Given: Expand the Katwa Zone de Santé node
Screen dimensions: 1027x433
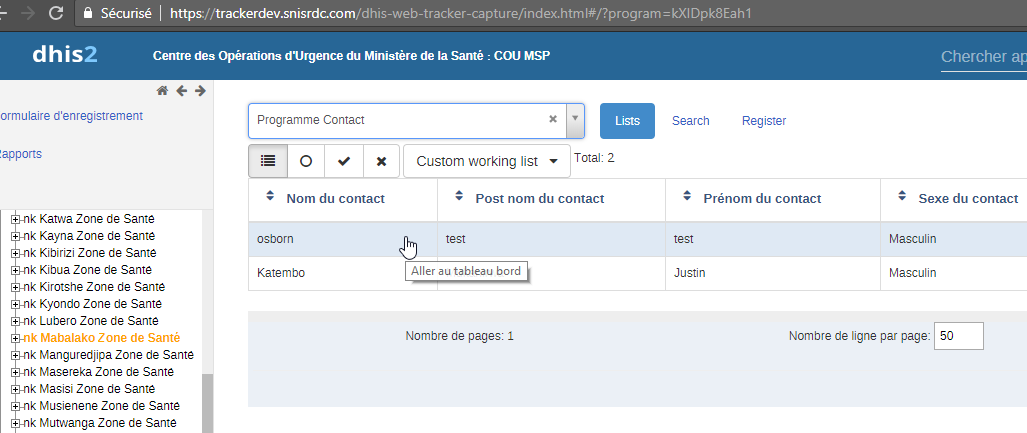Looking at the screenshot, I should point(15,219).
